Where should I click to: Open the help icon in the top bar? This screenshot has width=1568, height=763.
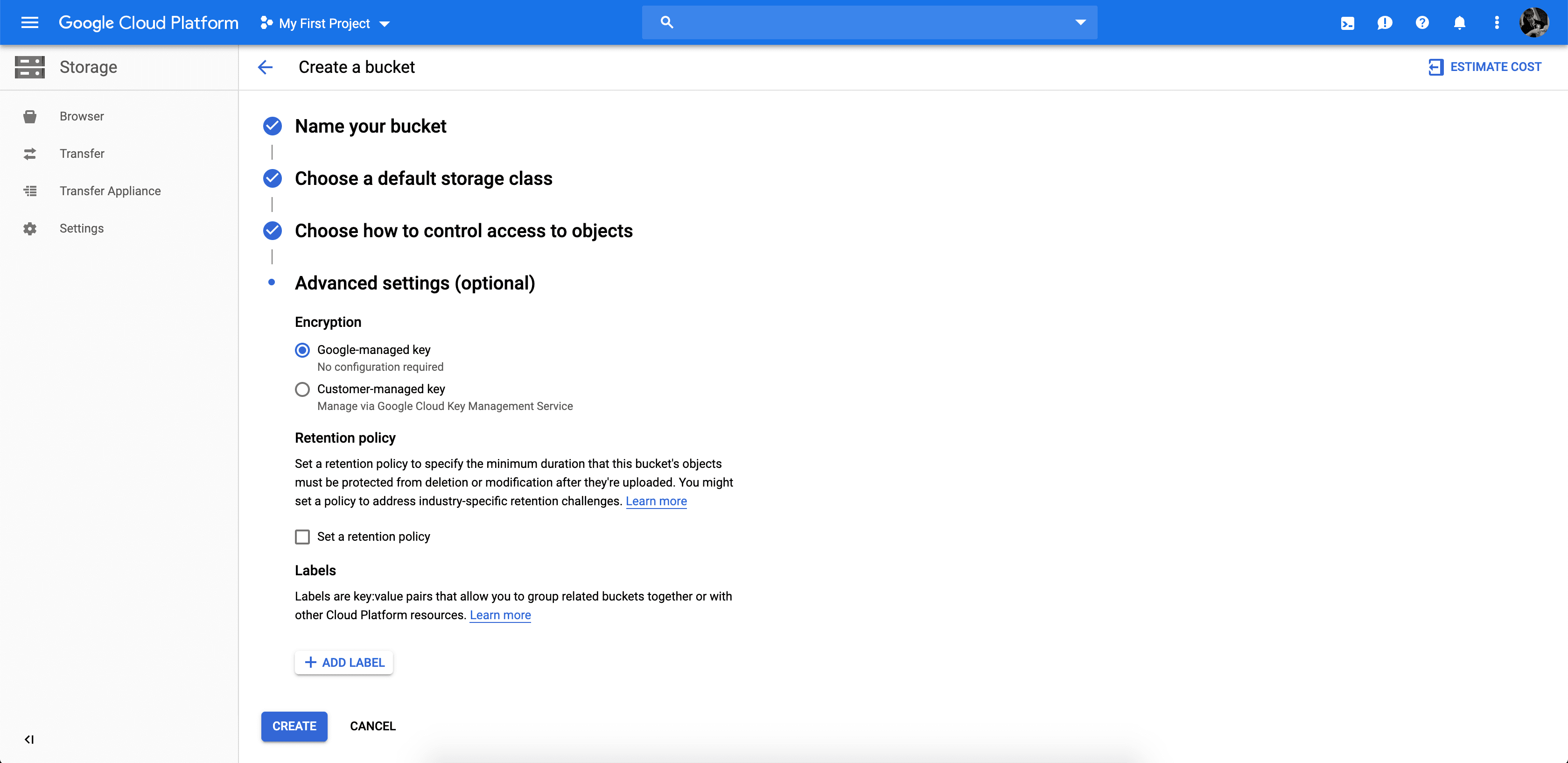click(x=1422, y=22)
